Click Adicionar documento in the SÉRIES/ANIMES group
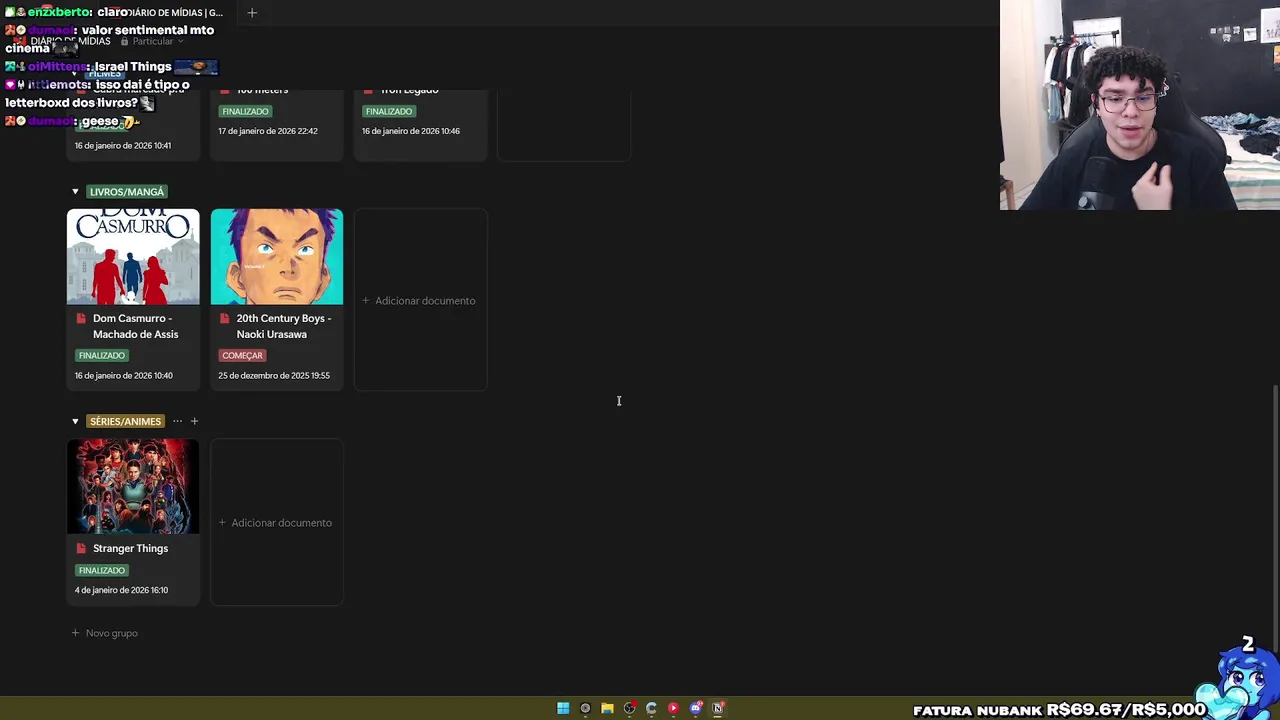1280x720 pixels. point(276,522)
